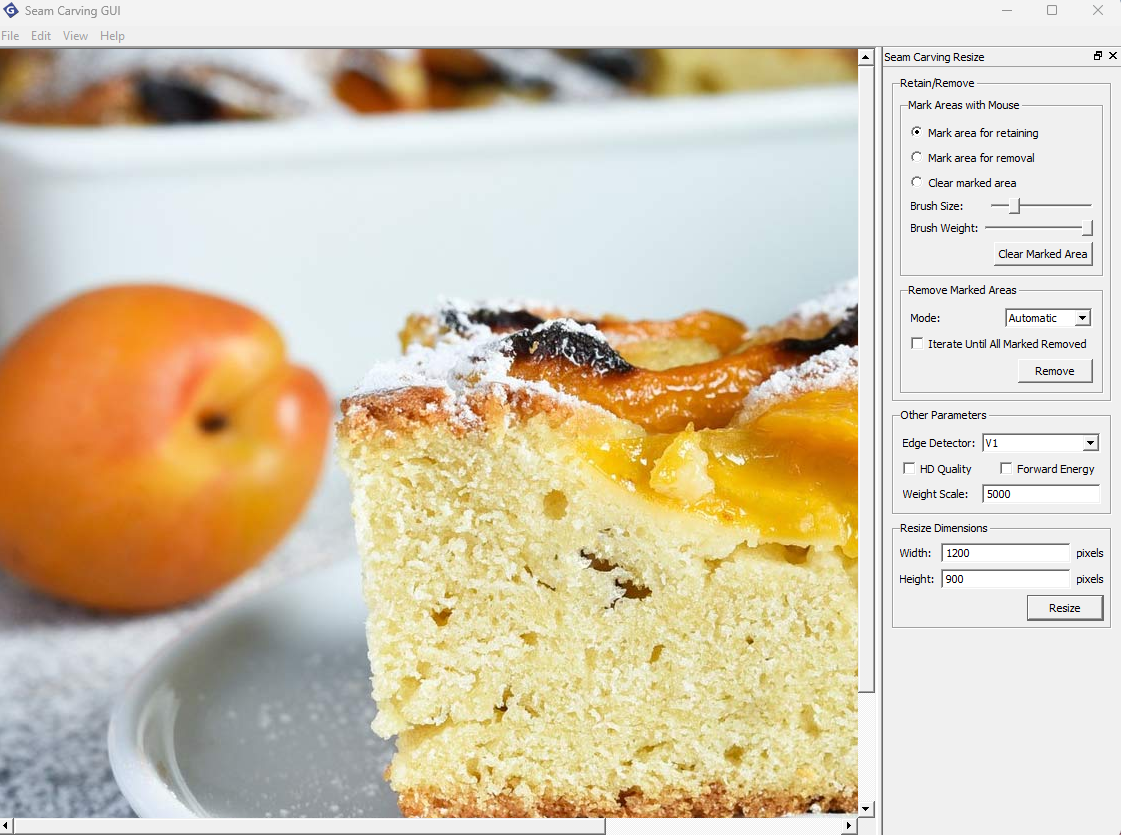Image resolution: width=1121 pixels, height=835 pixels.
Task: Adjust the Brush Size slider handle
Action: (x=1014, y=206)
